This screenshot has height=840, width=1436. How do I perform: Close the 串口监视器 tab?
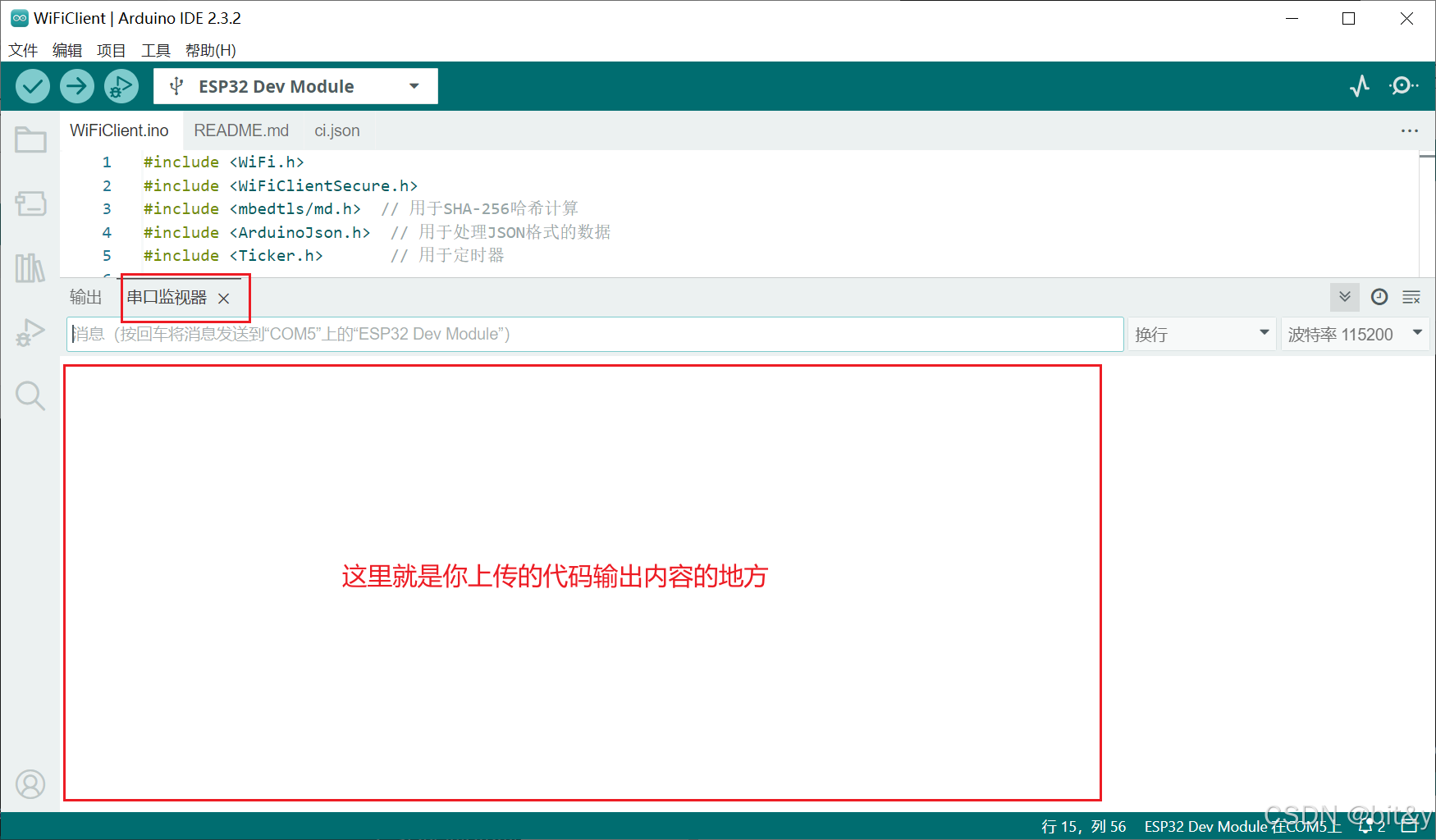pos(224,299)
